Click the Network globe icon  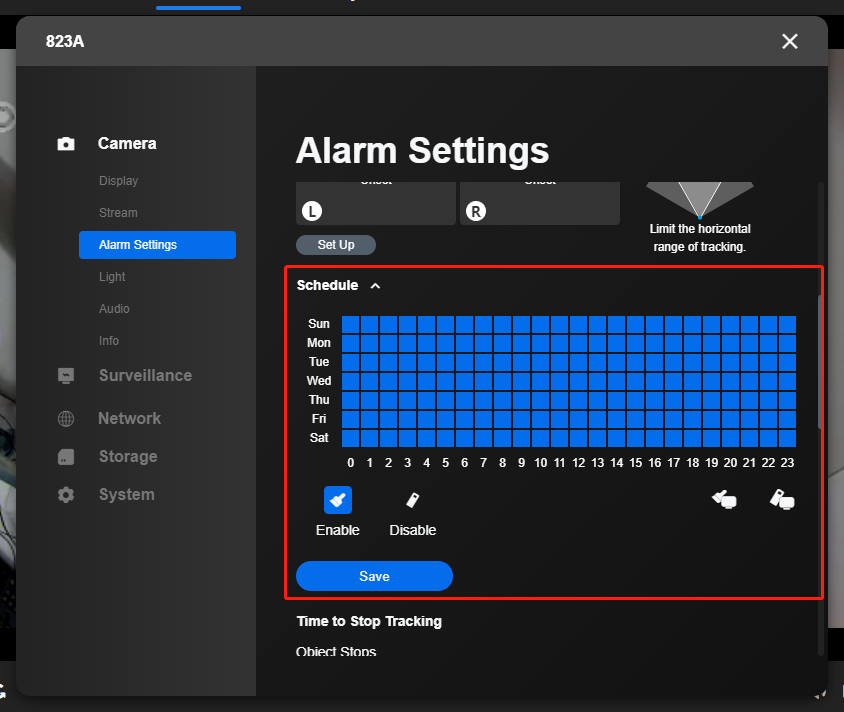pyautogui.click(x=66, y=419)
